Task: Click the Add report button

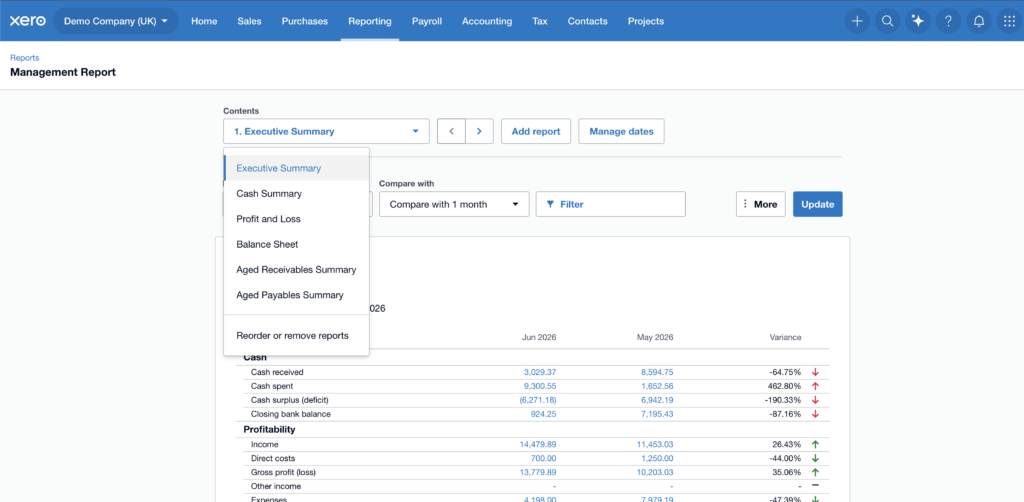Action: (536, 131)
